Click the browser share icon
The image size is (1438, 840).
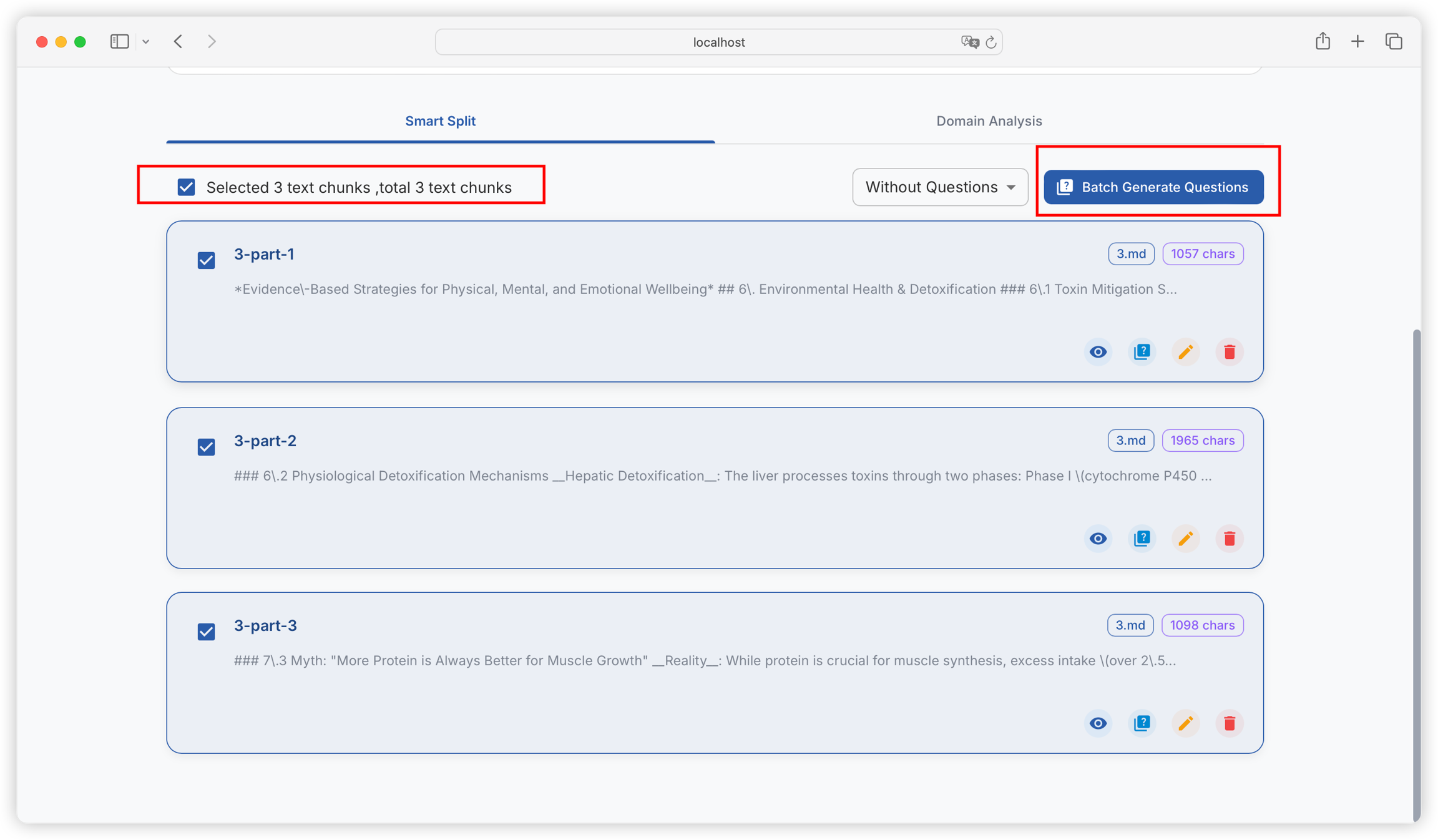pyautogui.click(x=1323, y=42)
